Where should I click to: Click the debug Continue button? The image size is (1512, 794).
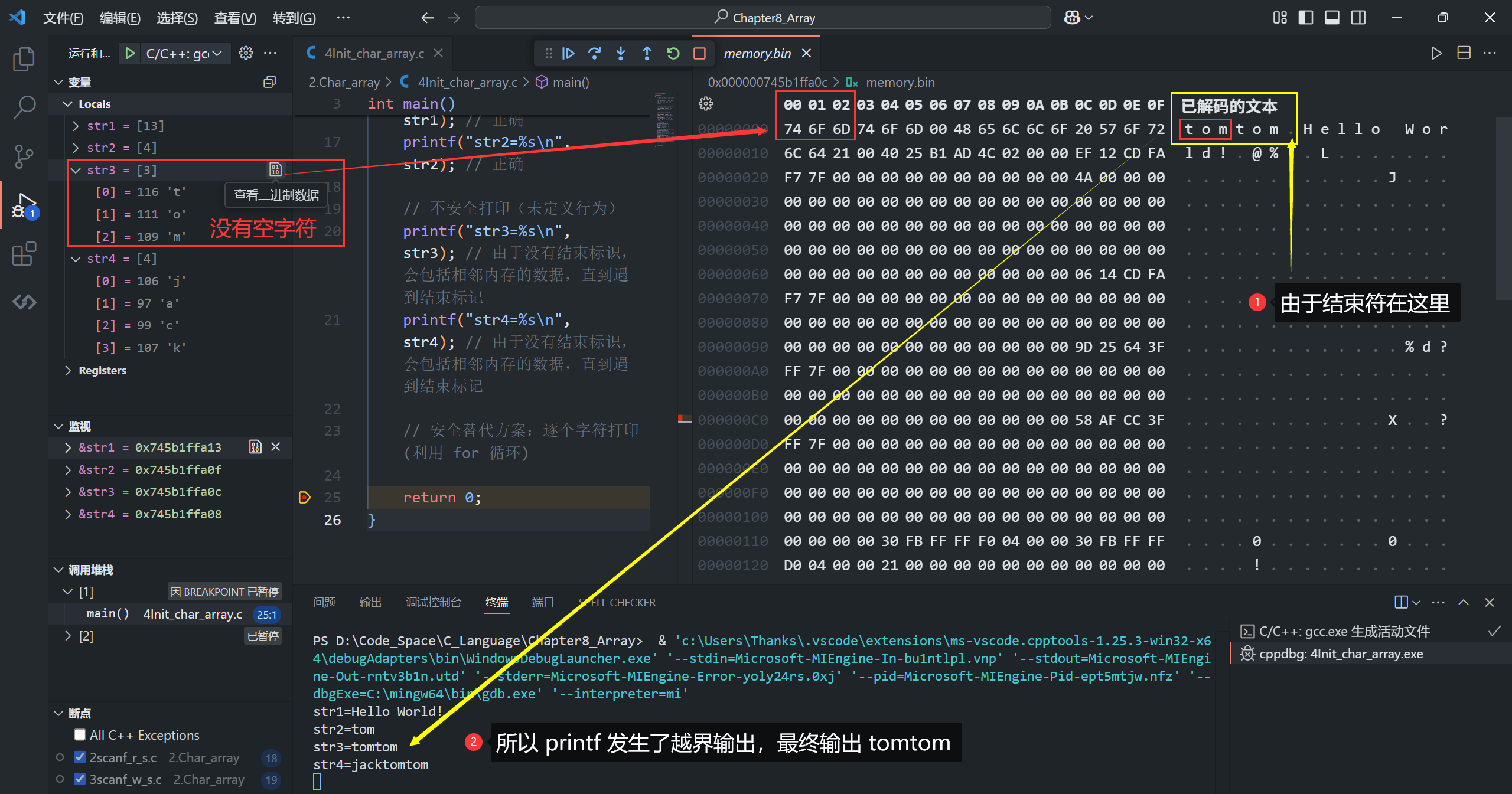point(568,54)
